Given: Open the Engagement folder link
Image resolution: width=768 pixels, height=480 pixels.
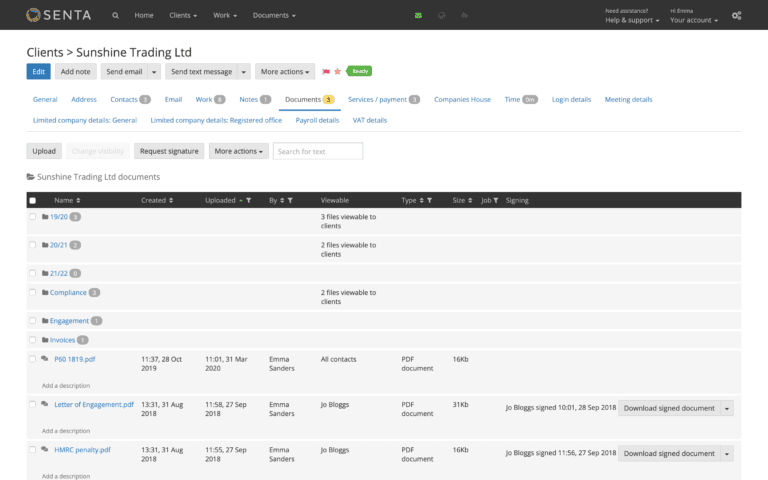Looking at the screenshot, I should pos(69,321).
